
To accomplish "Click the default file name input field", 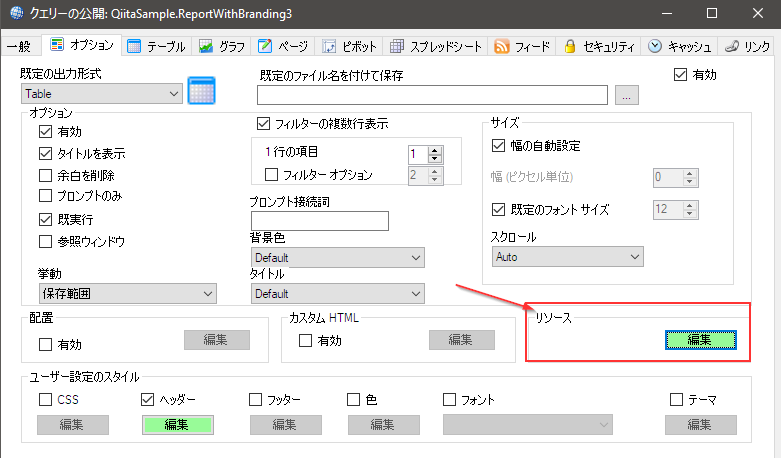I will [x=432, y=95].
